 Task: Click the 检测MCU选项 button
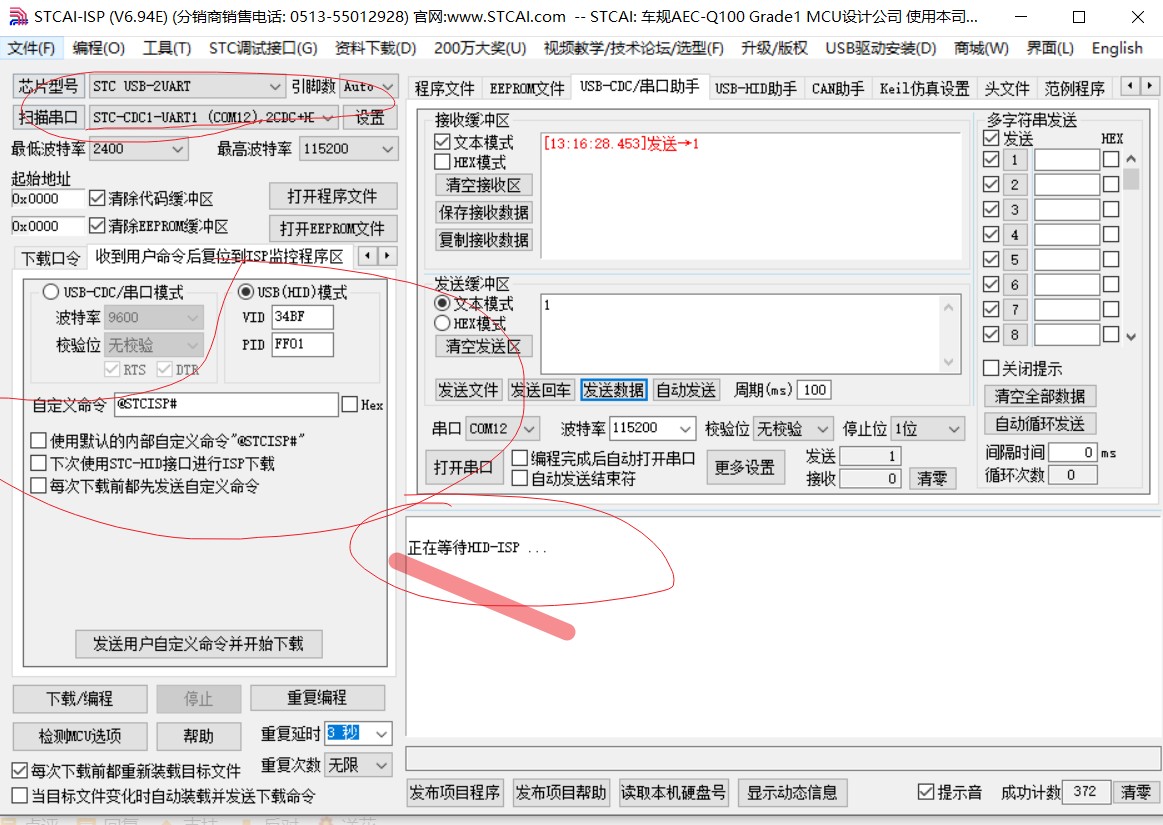[x=80, y=736]
